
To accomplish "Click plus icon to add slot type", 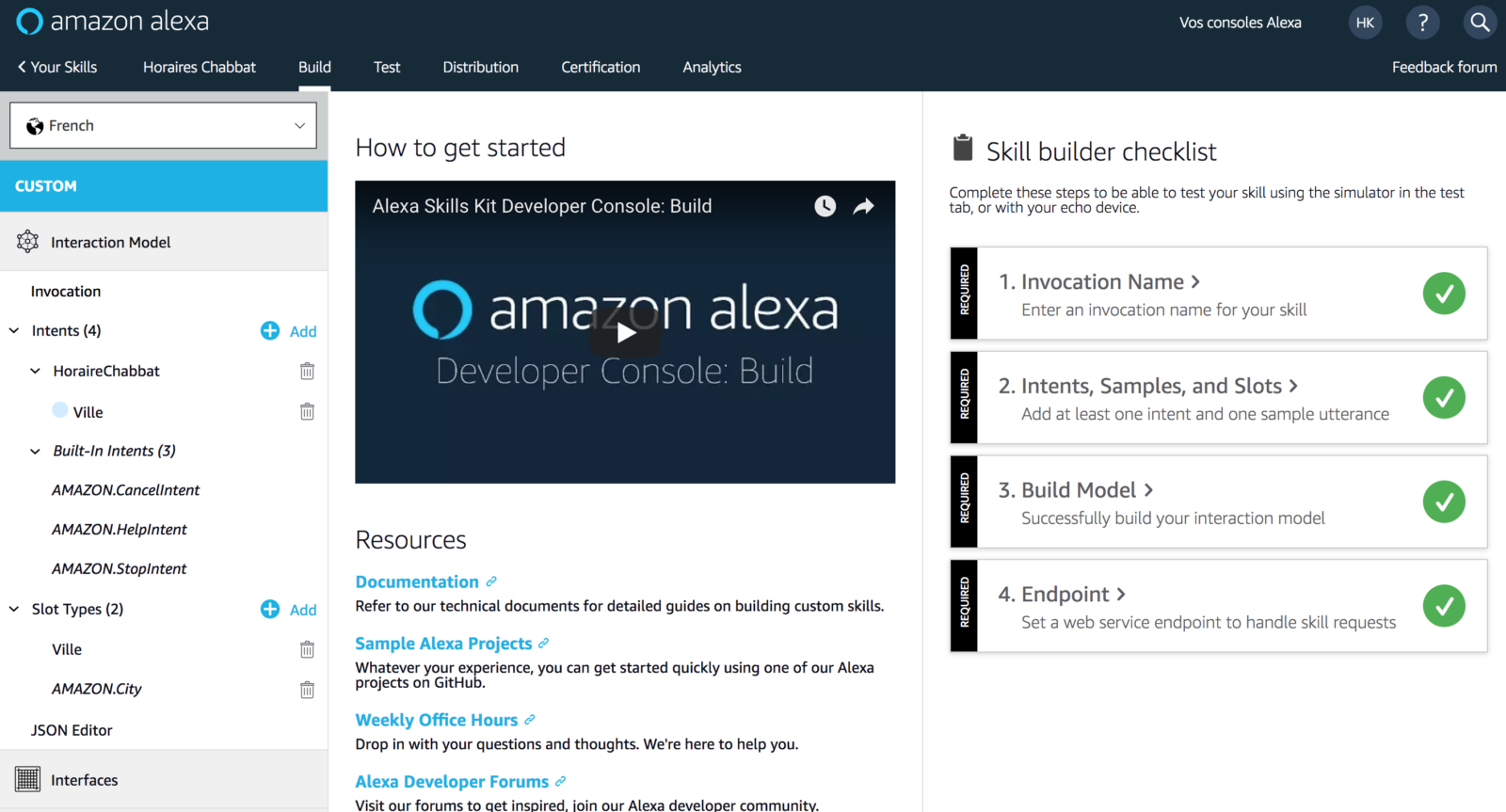I will click(270, 609).
